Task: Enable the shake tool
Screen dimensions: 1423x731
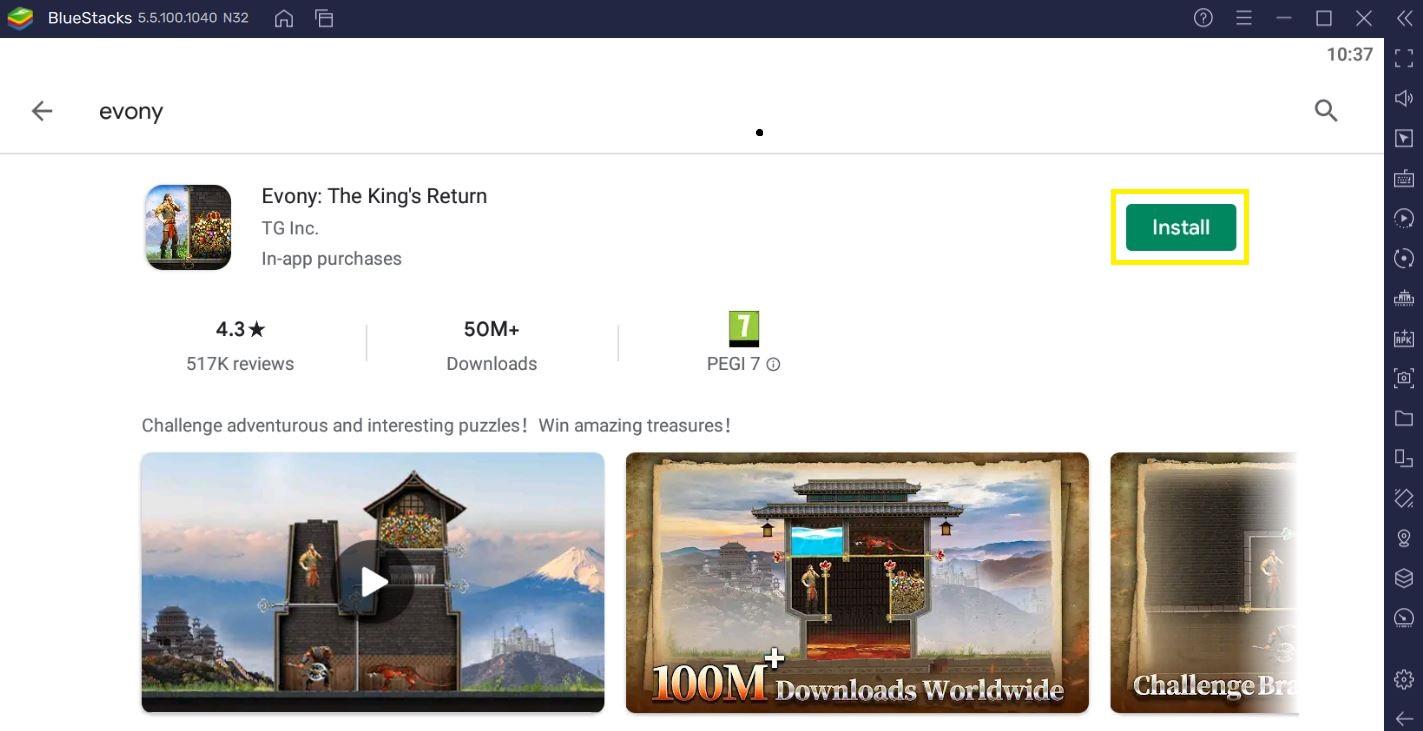Action: point(1403,497)
